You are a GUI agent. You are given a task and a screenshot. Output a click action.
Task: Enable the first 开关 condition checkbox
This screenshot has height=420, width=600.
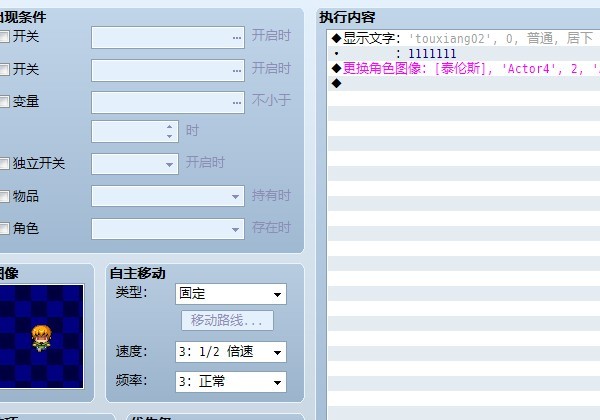click(x=4, y=37)
